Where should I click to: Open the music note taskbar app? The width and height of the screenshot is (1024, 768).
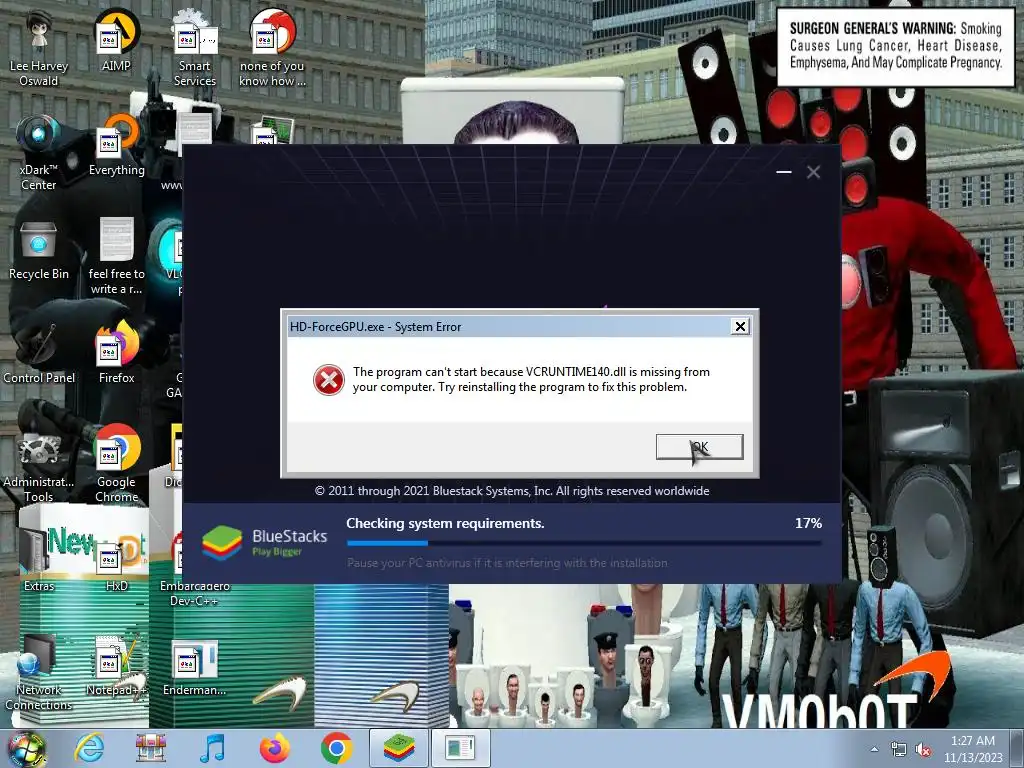pos(212,748)
